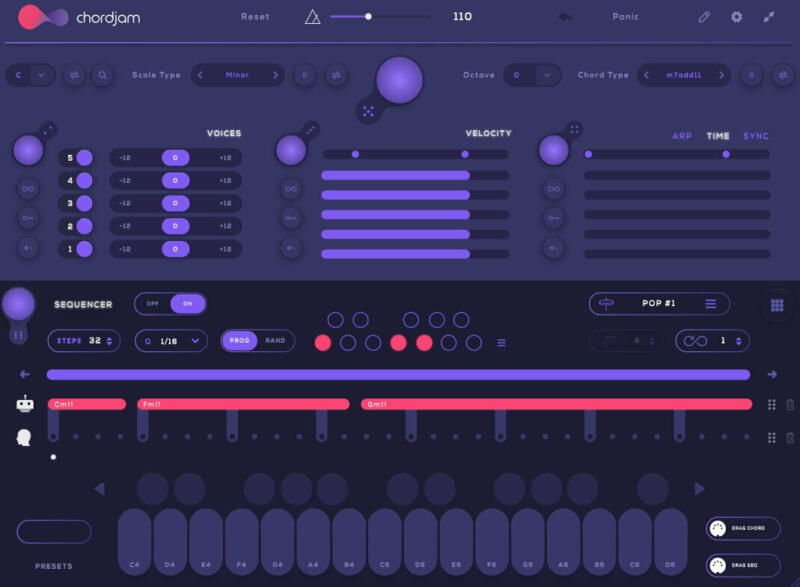
Task: Click the DRAG CHORD button
Action: coord(743,528)
